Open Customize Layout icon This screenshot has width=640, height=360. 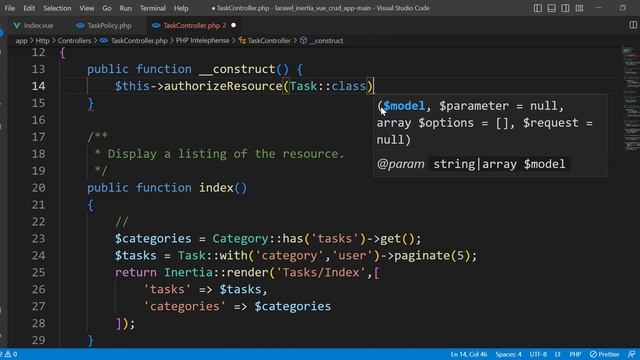pyautogui.click(x=579, y=8)
